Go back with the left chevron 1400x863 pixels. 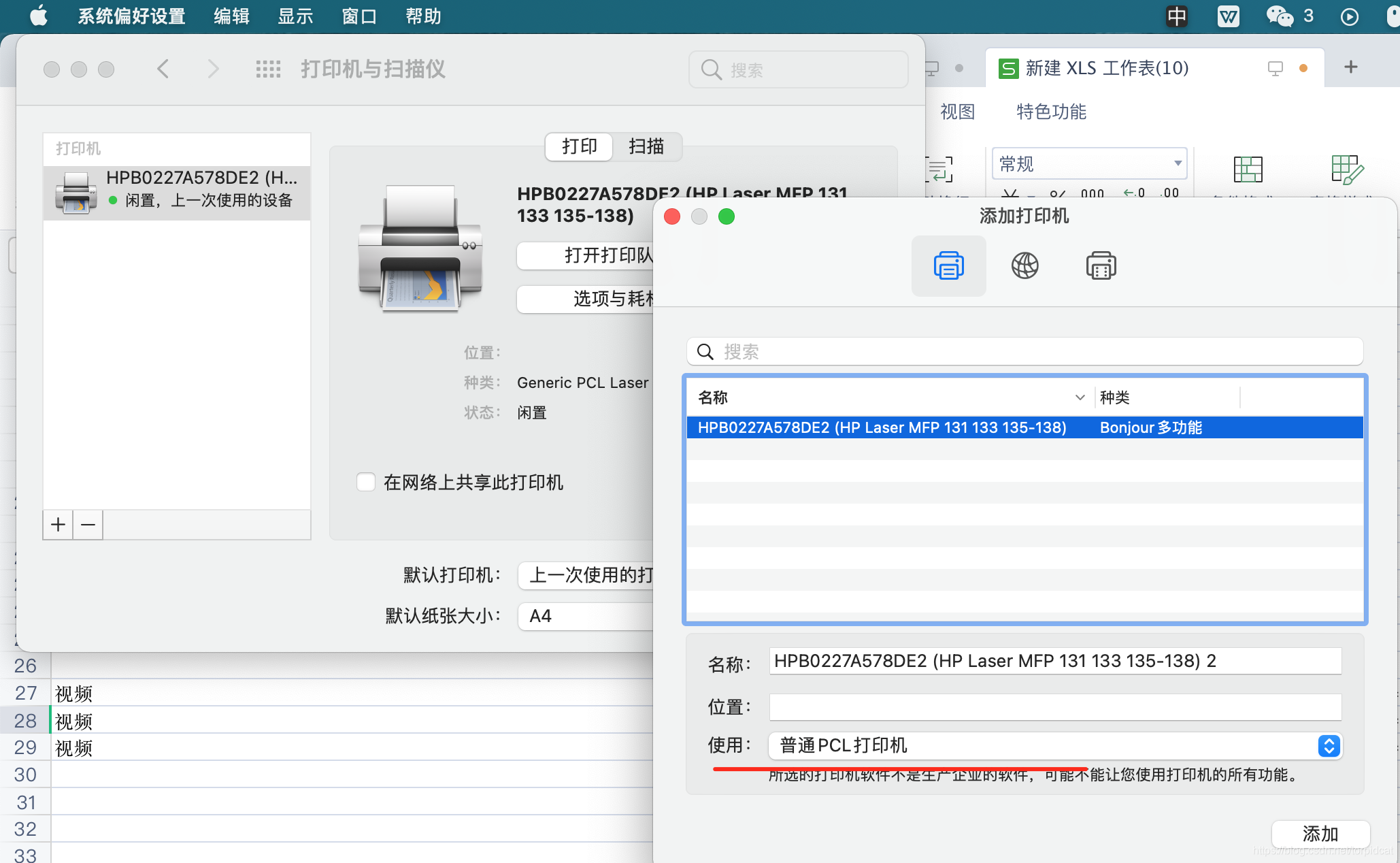(x=163, y=69)
